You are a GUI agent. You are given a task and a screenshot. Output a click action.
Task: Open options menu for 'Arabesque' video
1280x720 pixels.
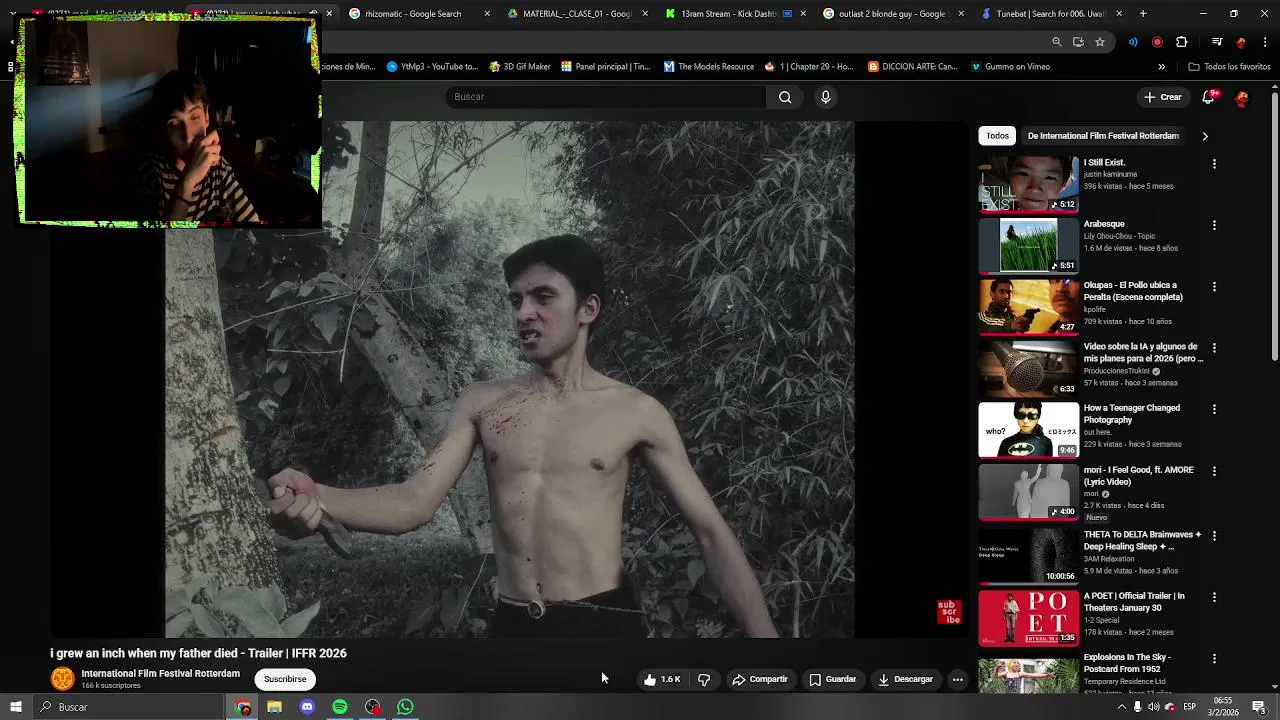[1214, 225]
